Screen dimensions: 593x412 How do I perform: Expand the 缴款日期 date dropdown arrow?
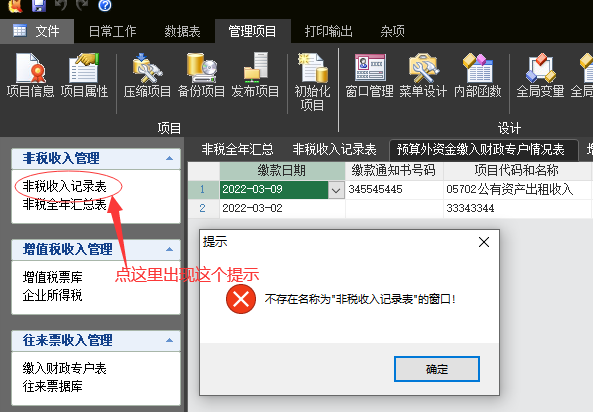pos(336,190)
